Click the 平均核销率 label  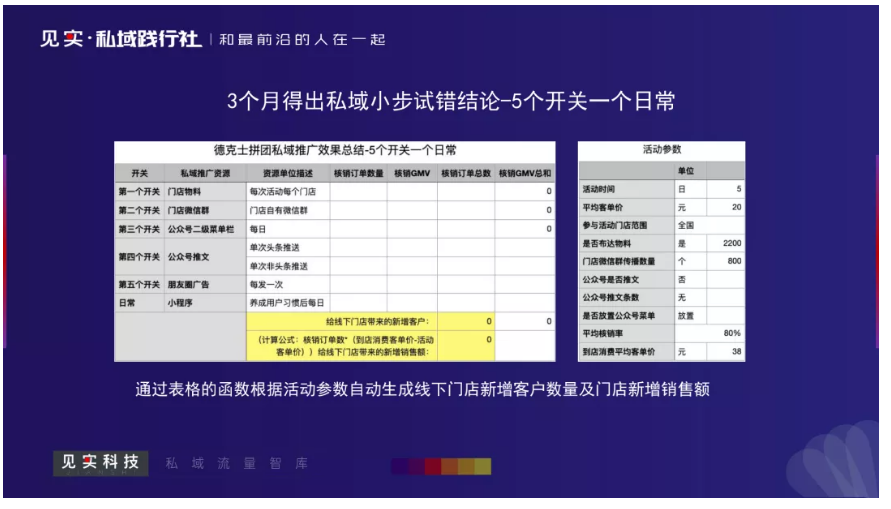pyautogui.click(x=627, y=333)
